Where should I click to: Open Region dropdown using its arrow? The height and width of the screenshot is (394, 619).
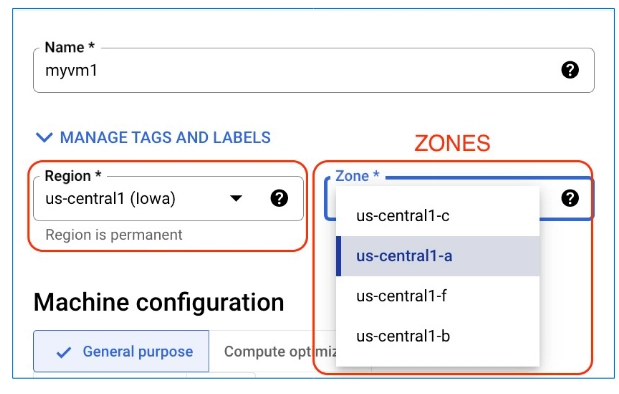point(236,198)
